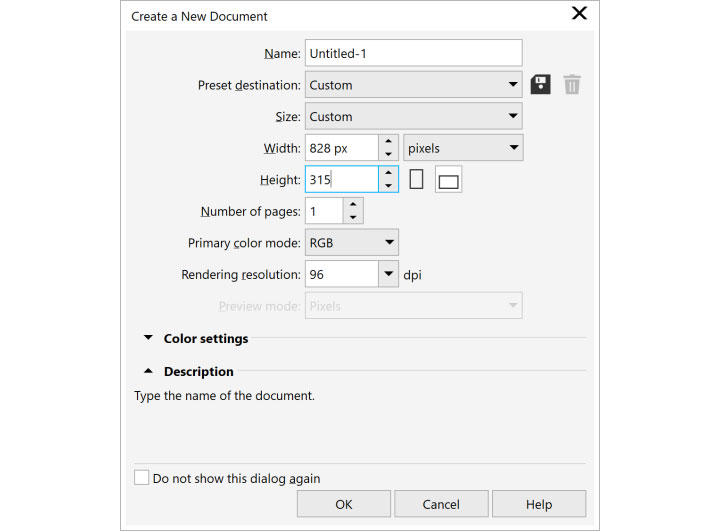Collapse the Description section
The height and width of the screenshot is (531, 720).
[149, 371]
